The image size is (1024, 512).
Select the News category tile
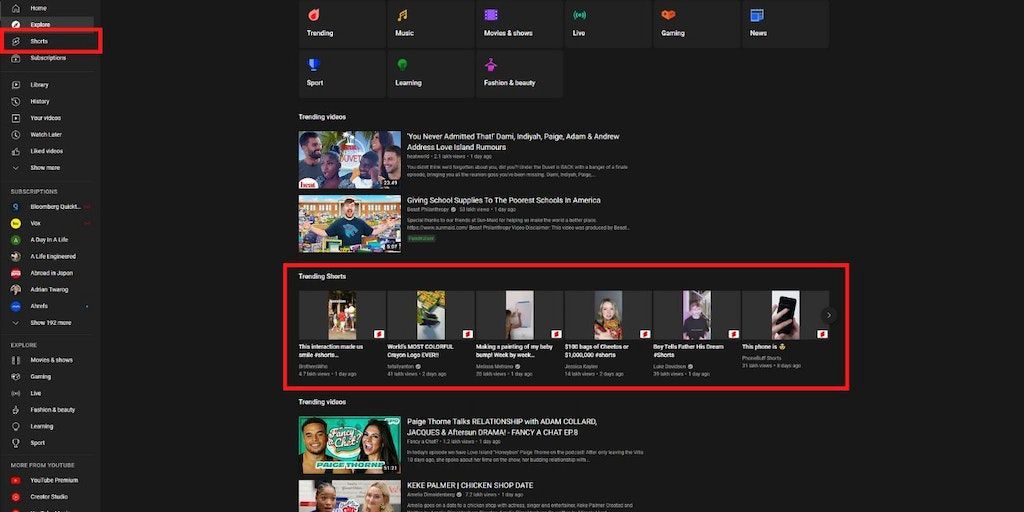coord(786,24)
